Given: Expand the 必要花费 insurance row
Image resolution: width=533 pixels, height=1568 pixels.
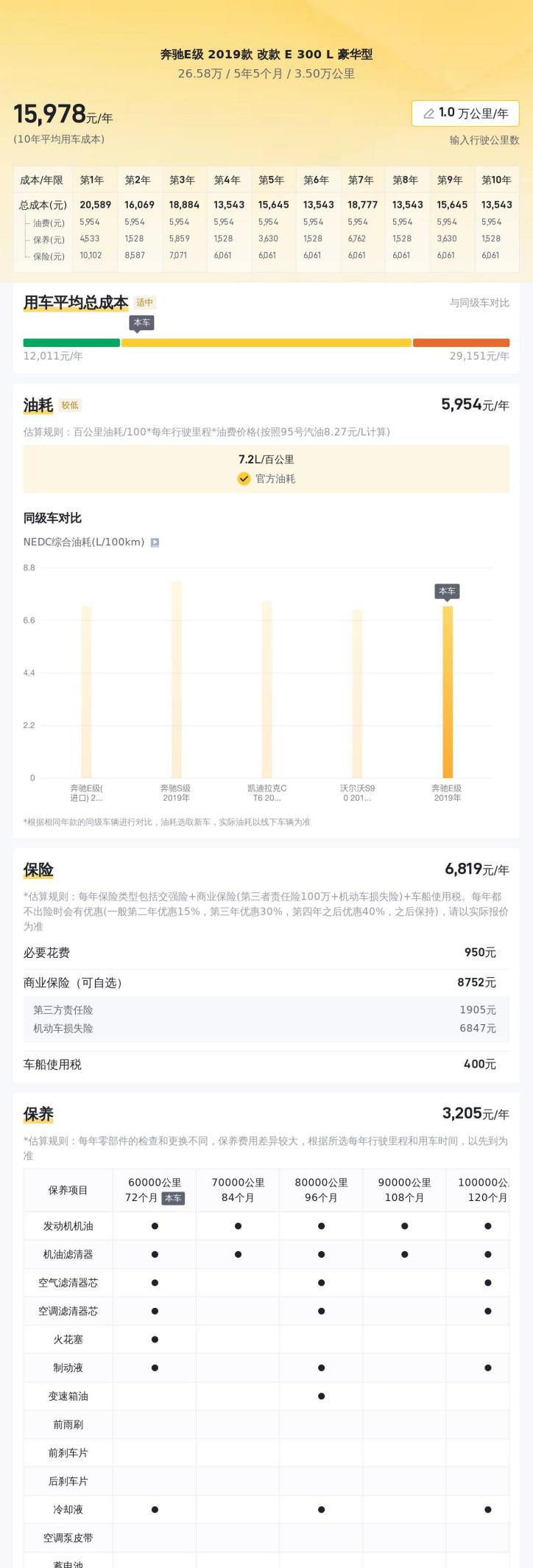Looking at the screenshot, I should [x=266, y=953].
